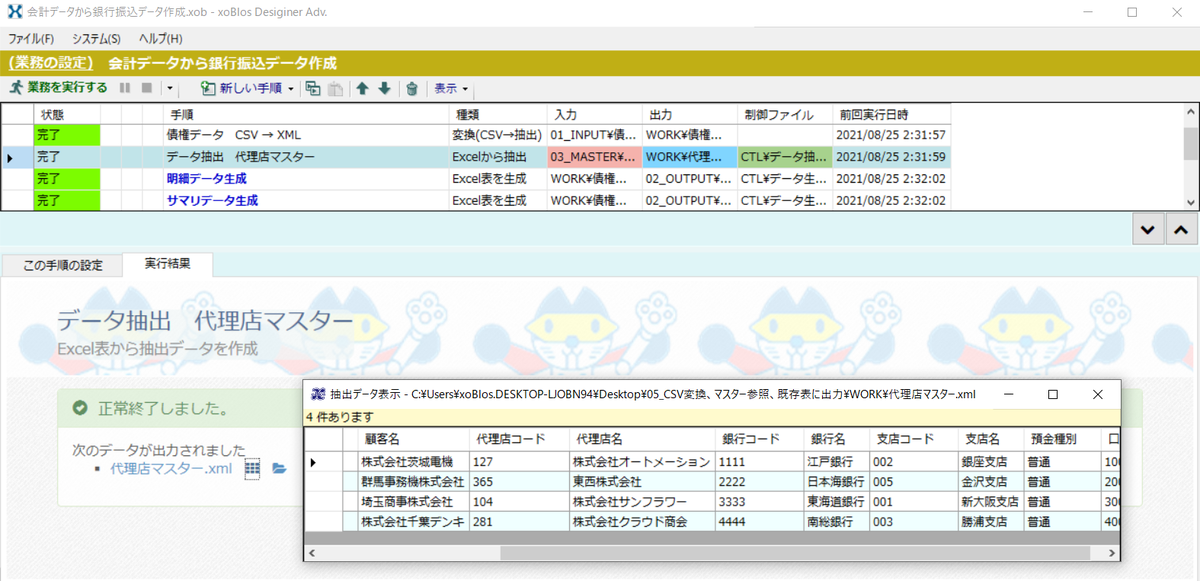Open run options dropdown next to stop button
The height and width of the screenshot is (581, 1200).
(x=171, y=89)
